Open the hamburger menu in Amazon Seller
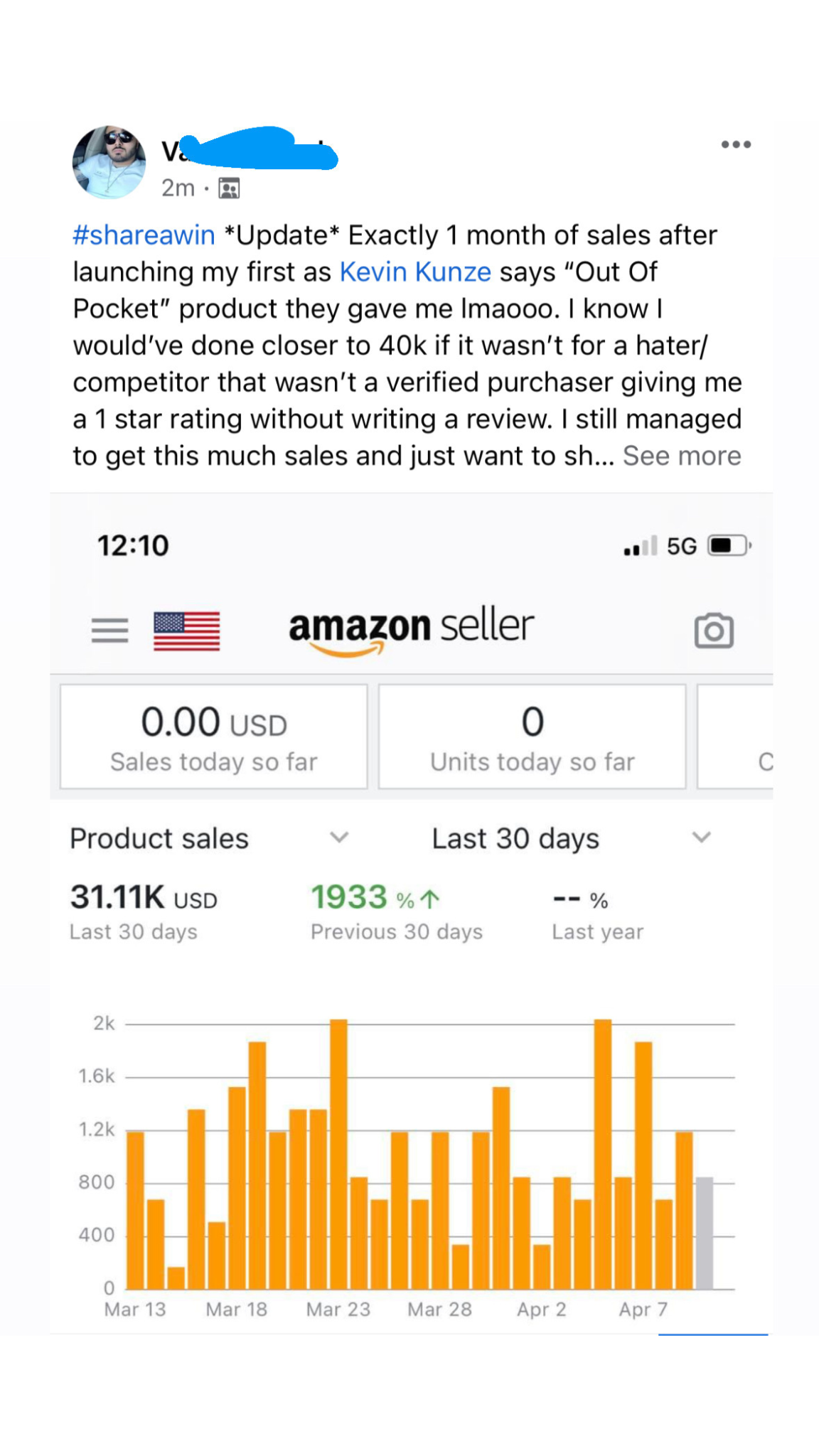The width and height of the screenshot is (819, 1456). tap(109, 630)
